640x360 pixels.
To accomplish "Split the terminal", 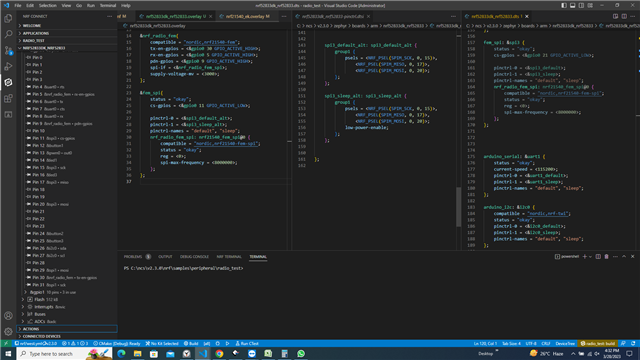I will pos(598,257).
